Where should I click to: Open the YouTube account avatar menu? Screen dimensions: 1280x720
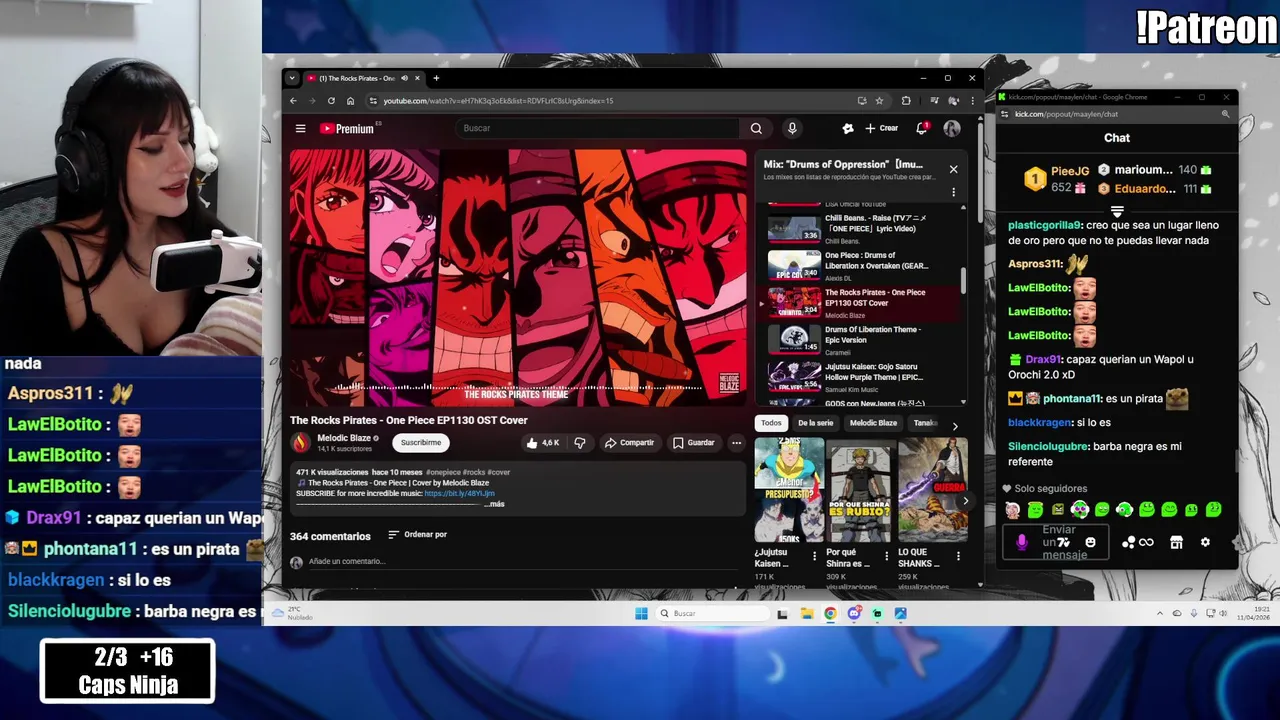[952, 128]
